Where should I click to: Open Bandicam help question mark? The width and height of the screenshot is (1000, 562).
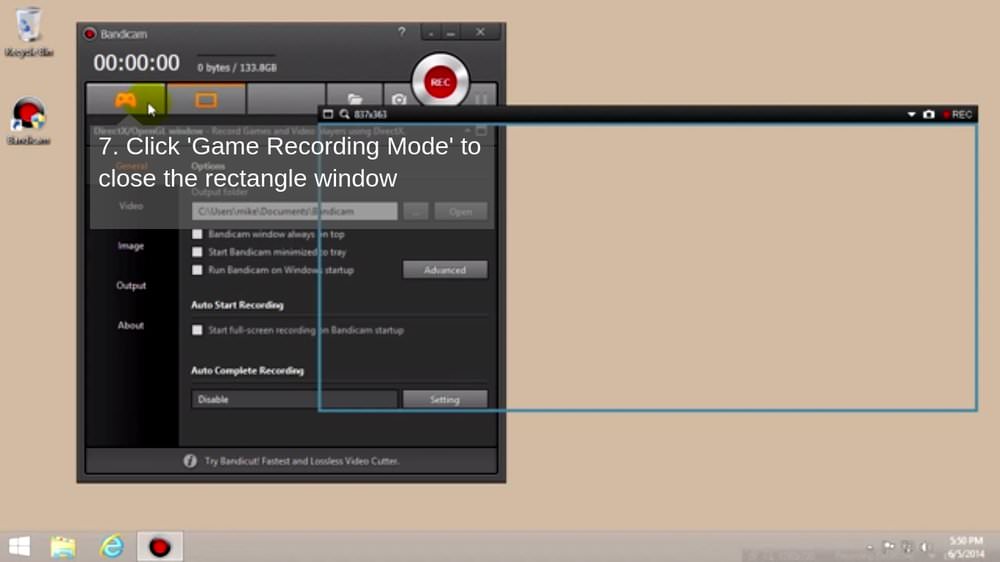(402, 32)
